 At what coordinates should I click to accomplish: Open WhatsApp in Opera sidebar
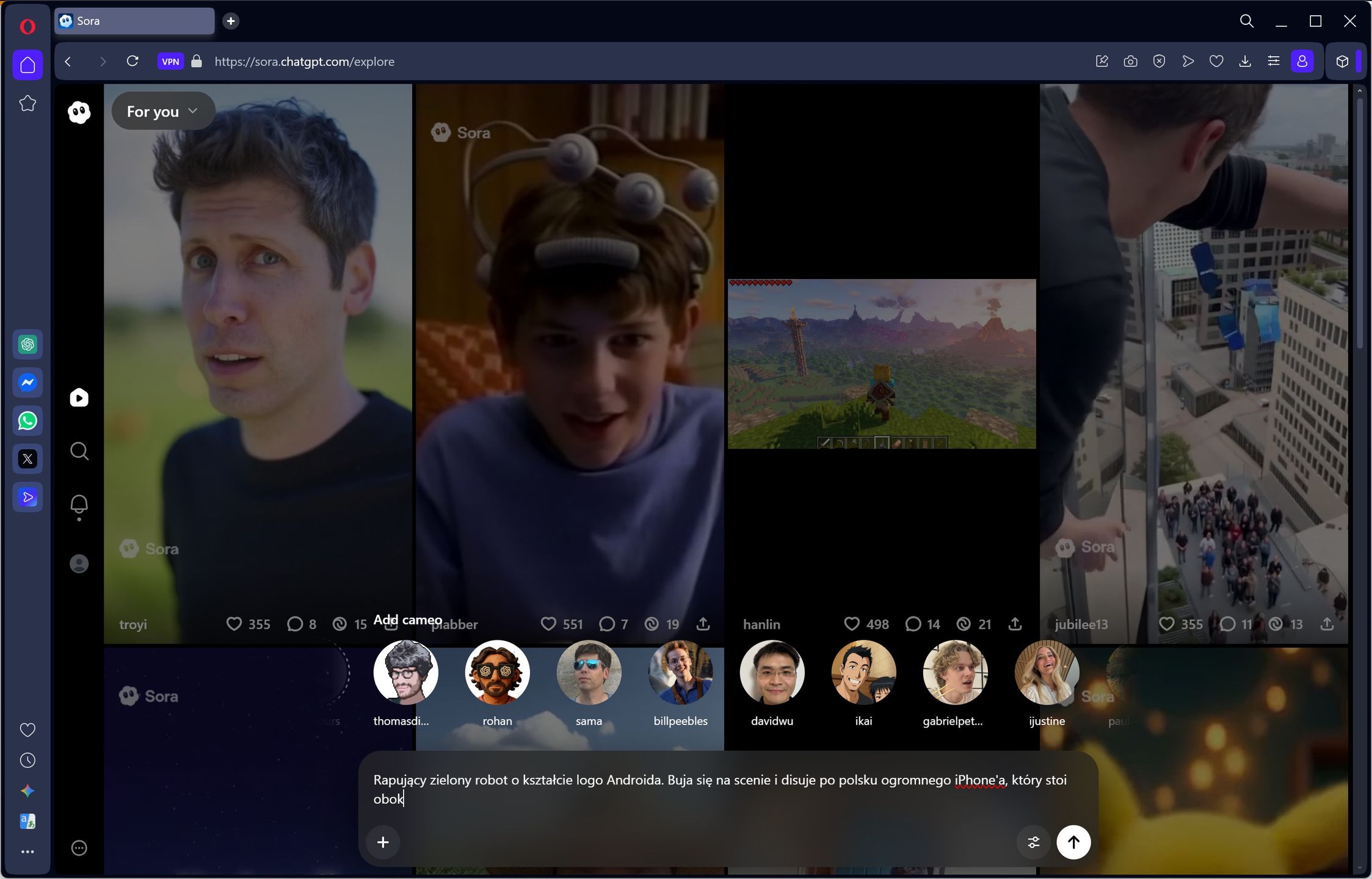point(27,421)
